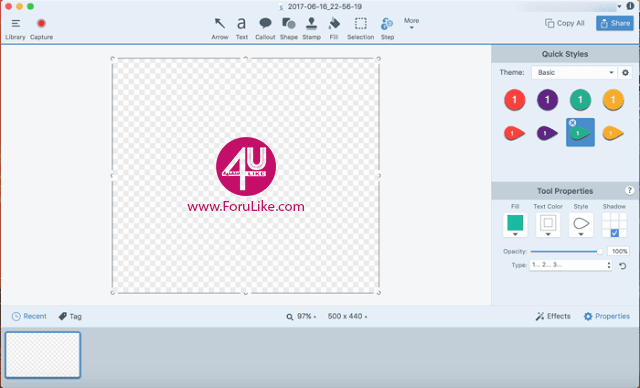
Task: Choose the purple circle step style
Action: [x=547, y=100]
